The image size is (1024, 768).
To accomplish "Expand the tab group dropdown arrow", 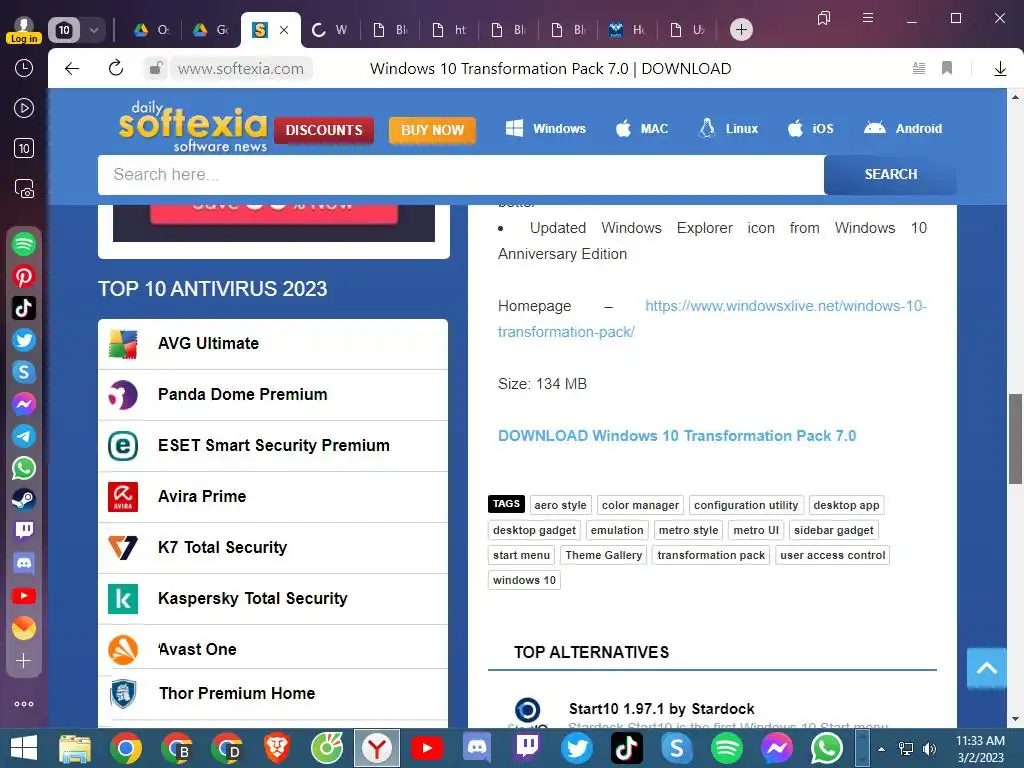I will coord(93,30).
